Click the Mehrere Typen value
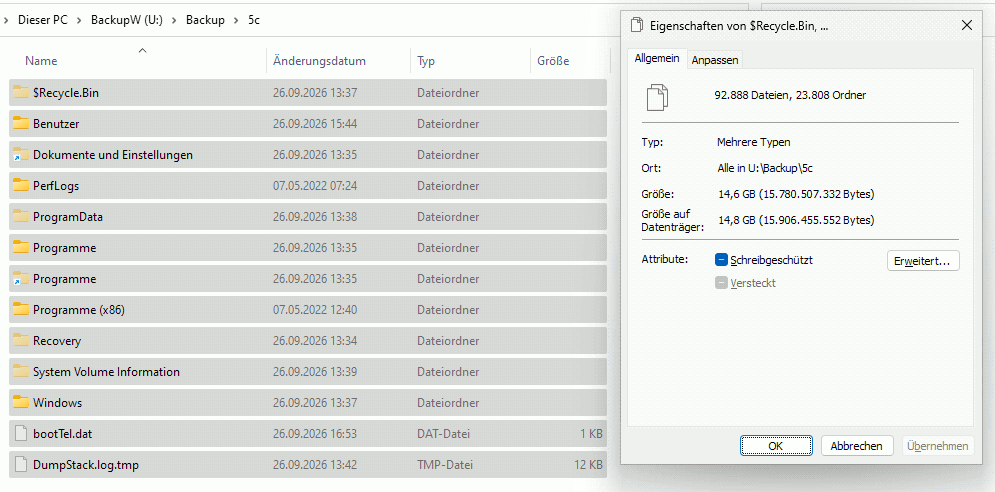Image resolution: width=995 pixels, height=492 pixels. coord(753,142)
